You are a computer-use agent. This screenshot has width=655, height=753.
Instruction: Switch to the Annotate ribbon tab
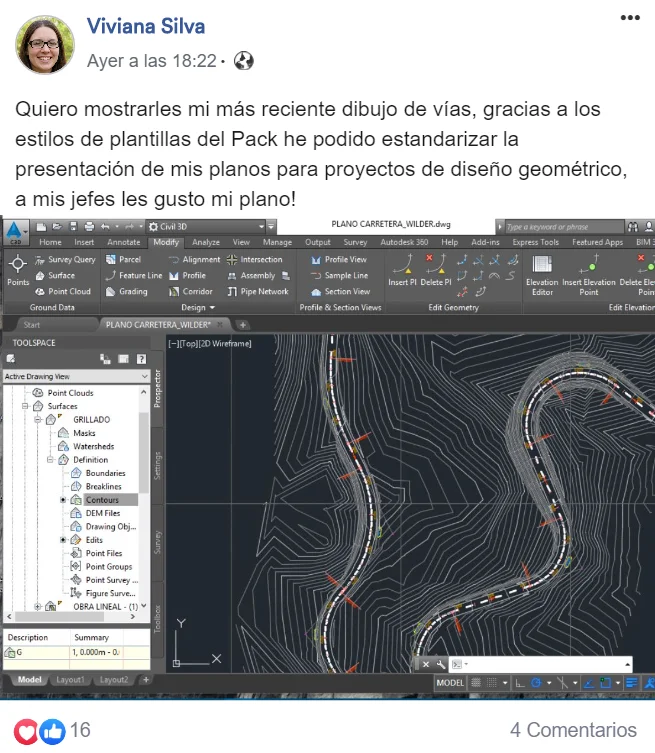[x=123, y=243]
